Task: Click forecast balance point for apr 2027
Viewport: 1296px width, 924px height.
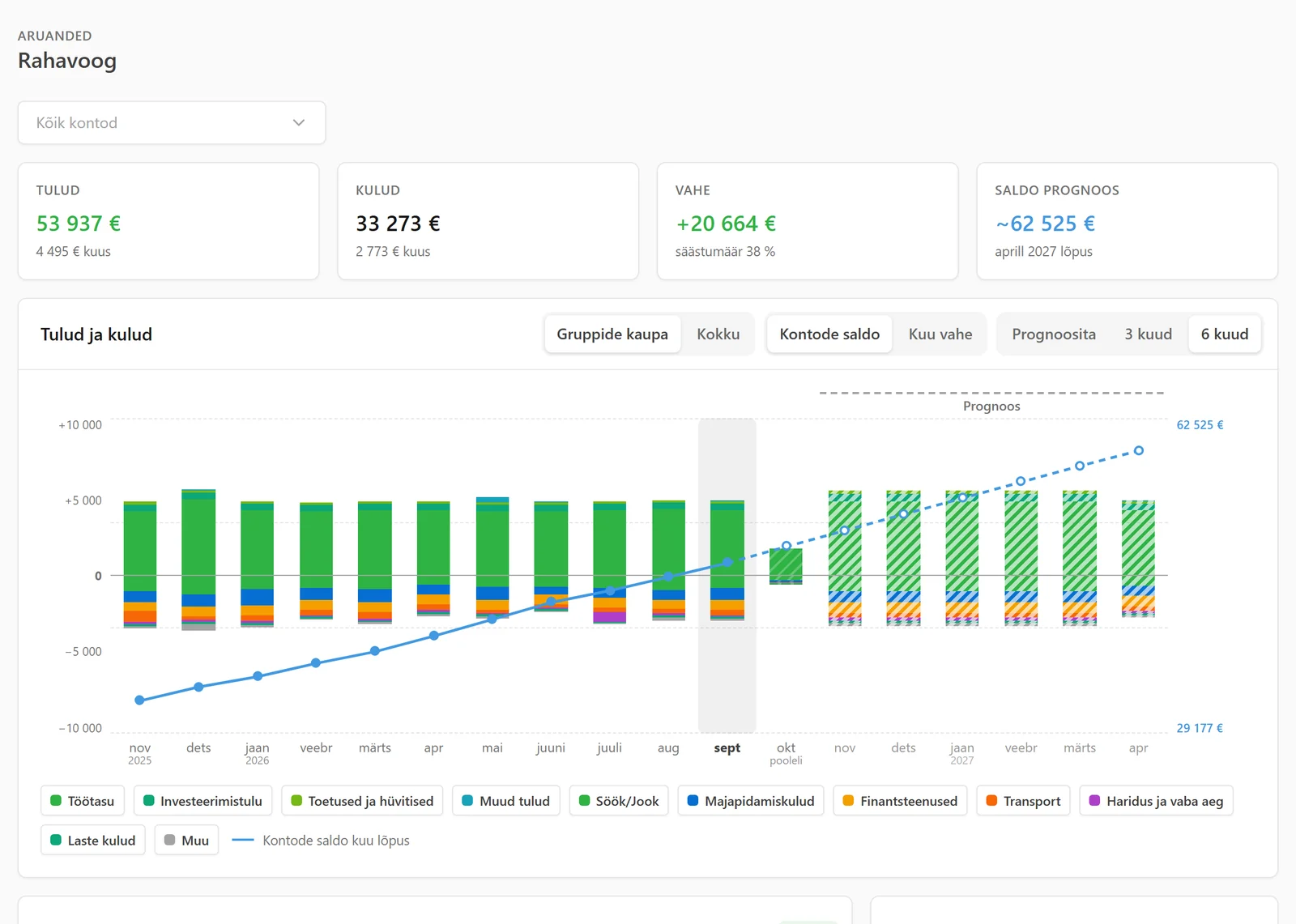Action: pyautogui.click(x=1139, y=450)
